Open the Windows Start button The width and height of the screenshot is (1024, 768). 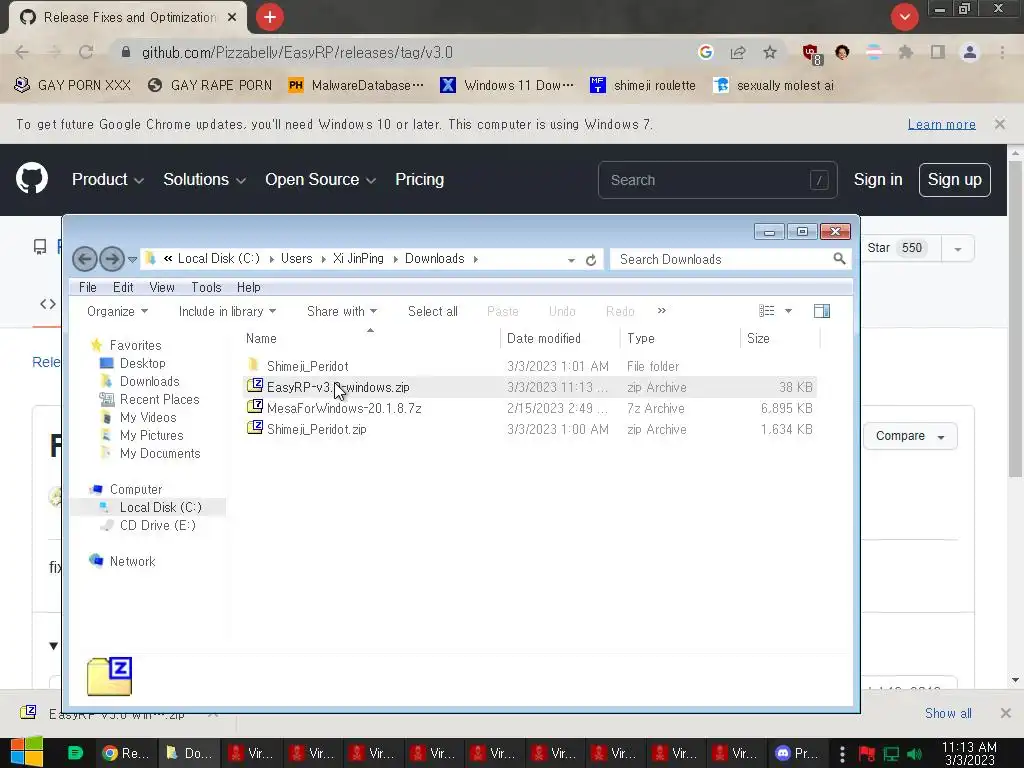pos(26,752)
